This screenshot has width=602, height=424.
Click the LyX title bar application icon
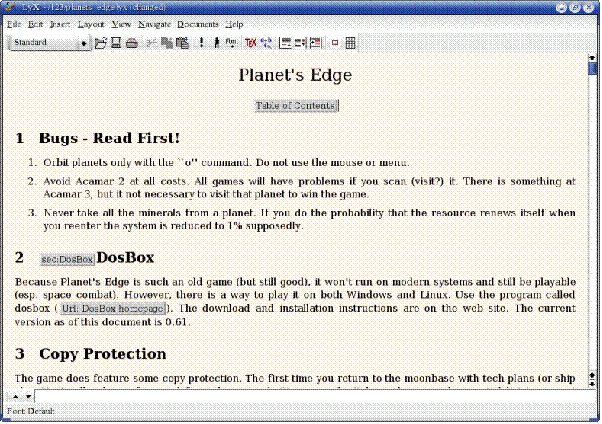click(10, 7)
